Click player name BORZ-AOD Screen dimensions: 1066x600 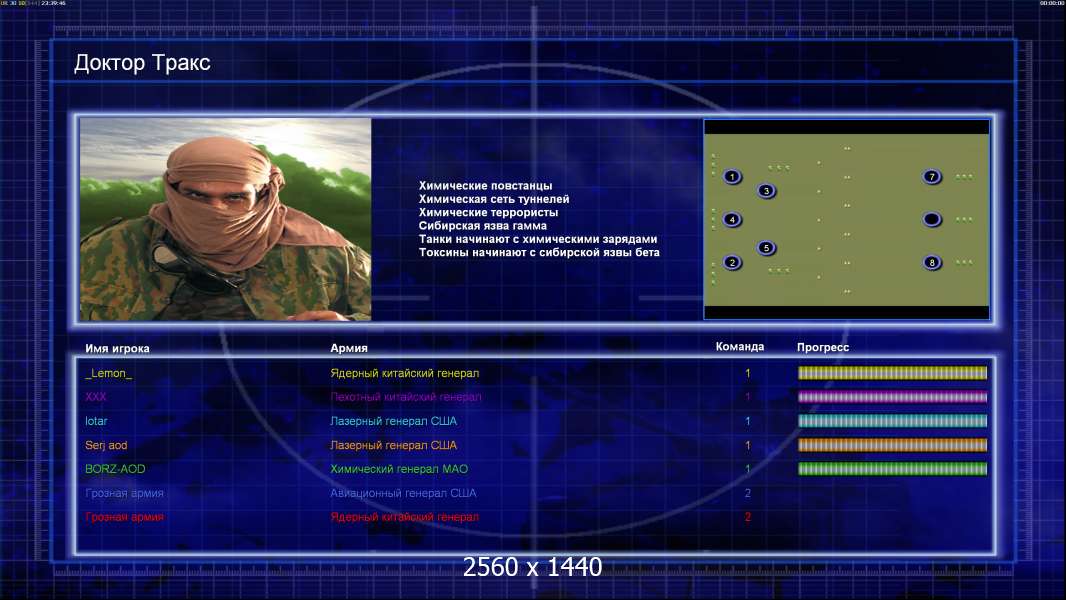click(x=115, y=469)
